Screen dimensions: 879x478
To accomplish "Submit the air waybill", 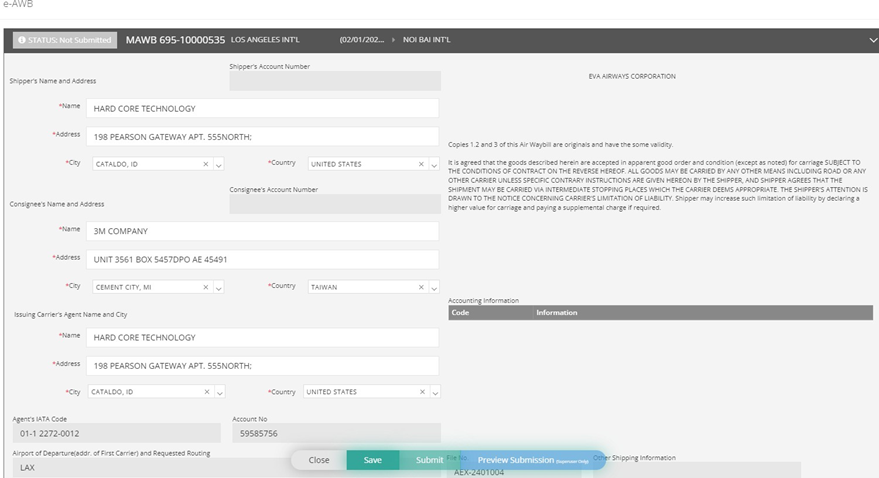I will pos(429,460).
